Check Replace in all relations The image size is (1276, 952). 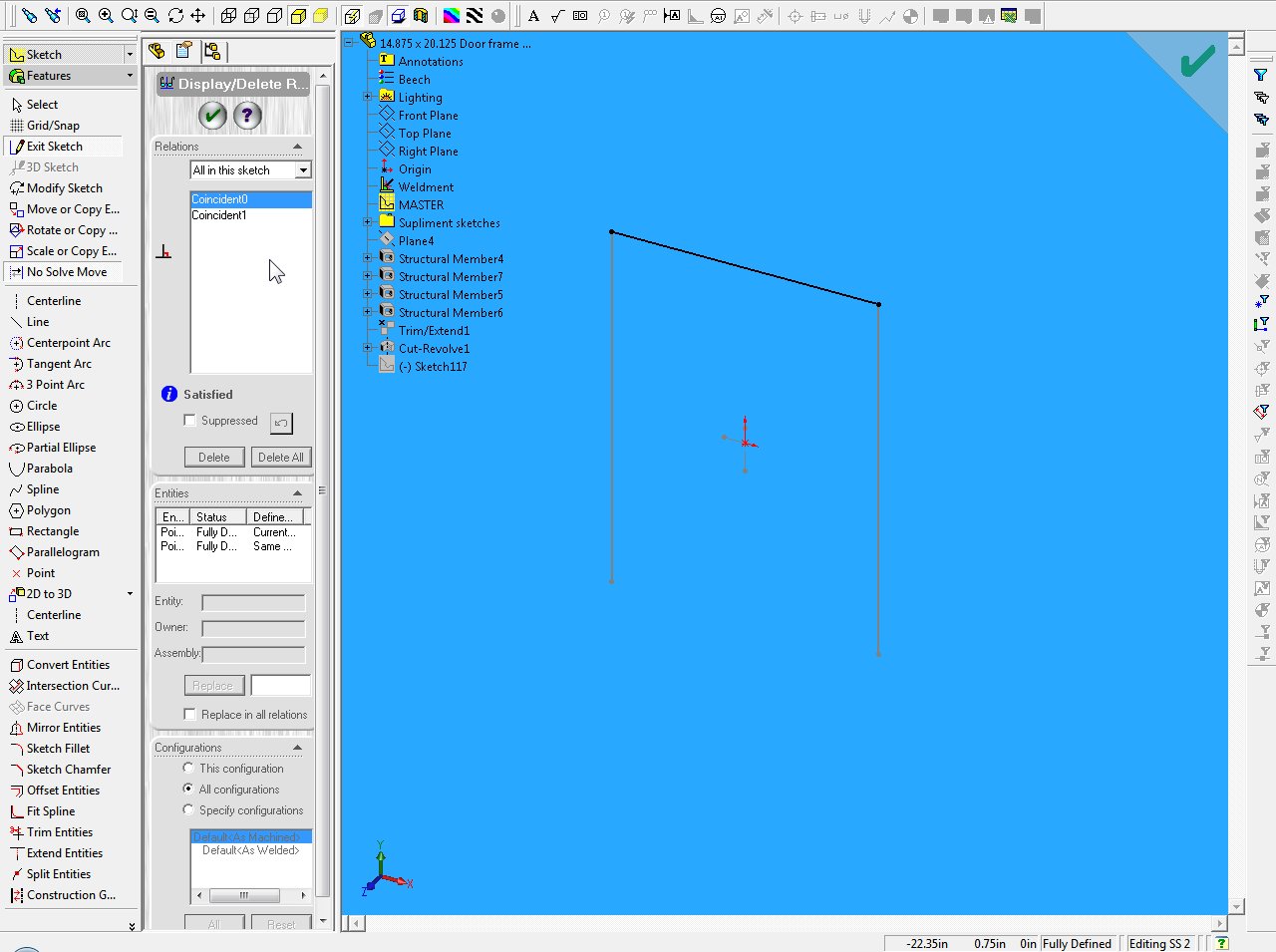[x=189, y=714]
